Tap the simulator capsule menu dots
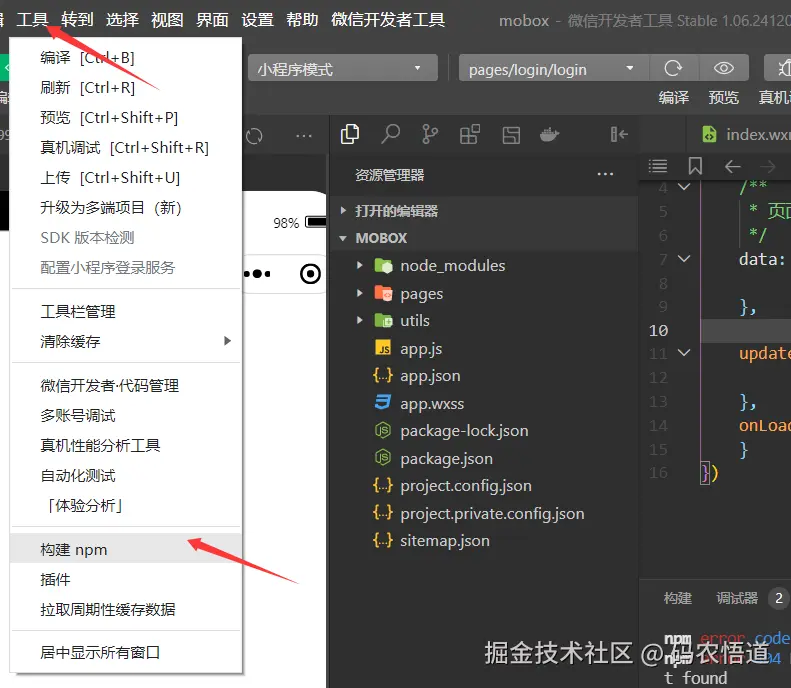 click(x=257, y=274)
